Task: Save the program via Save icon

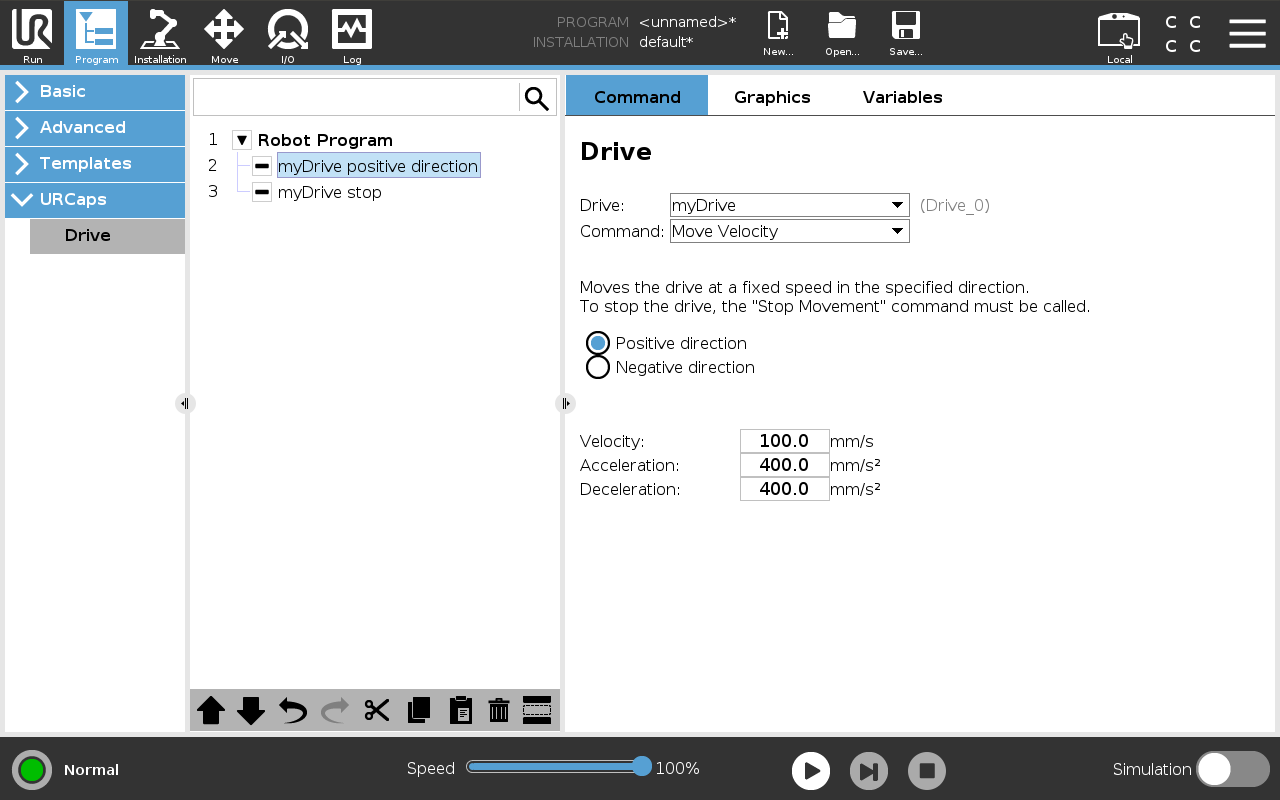Action: pyautogui.click(x=905, y=34)
